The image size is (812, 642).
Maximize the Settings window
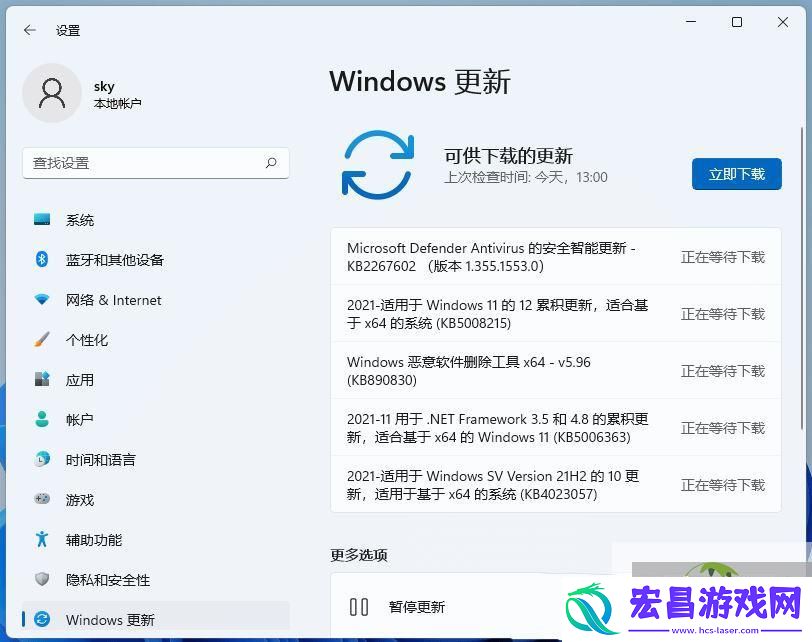tap(736, 22)
